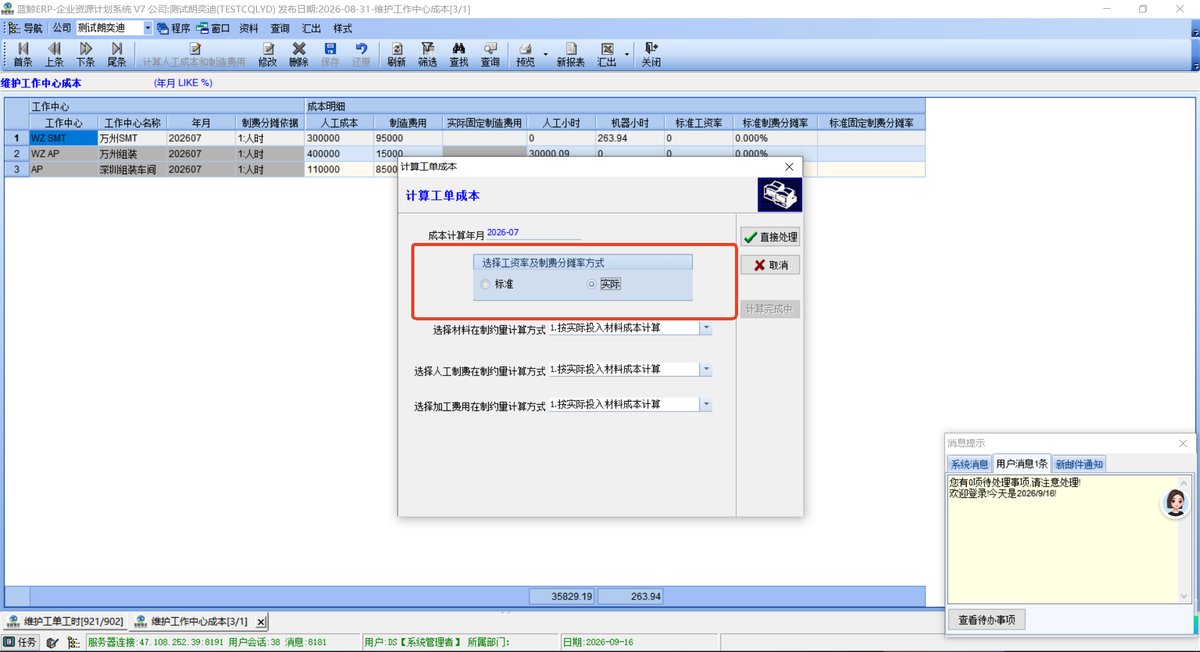Click the 成本计算年月 date field
Image resolution: width=1200 pixels, height=652 pixels.
tap(533, 233)
